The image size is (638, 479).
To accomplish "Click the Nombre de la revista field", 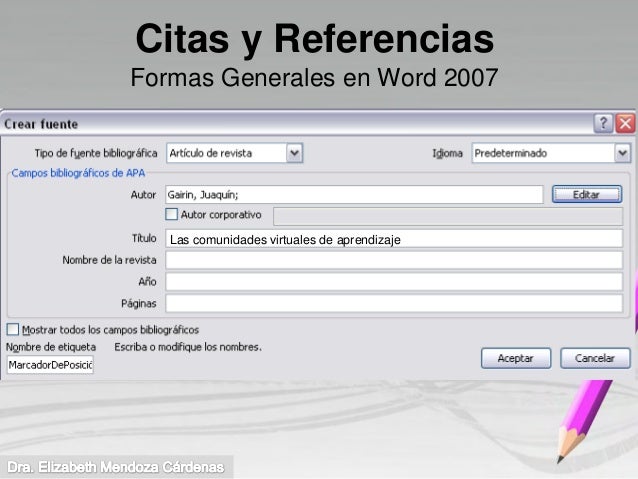I will 394,260.
